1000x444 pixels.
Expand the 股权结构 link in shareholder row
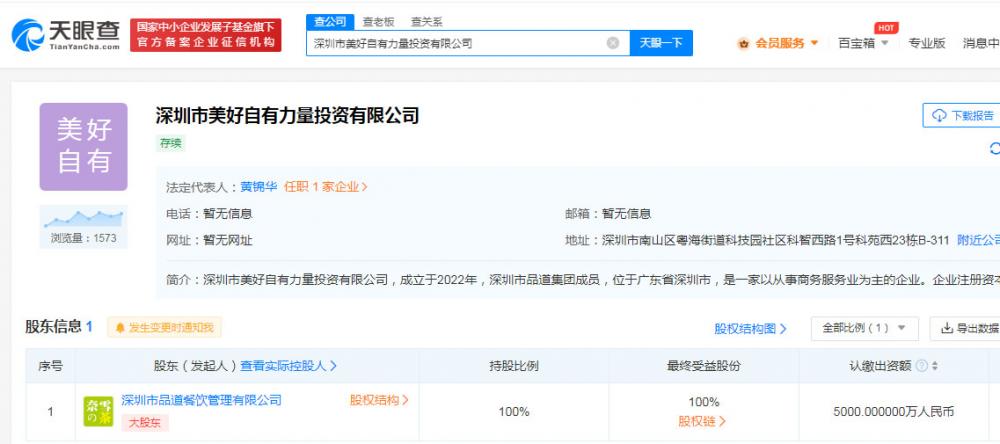tap(379, 401)
